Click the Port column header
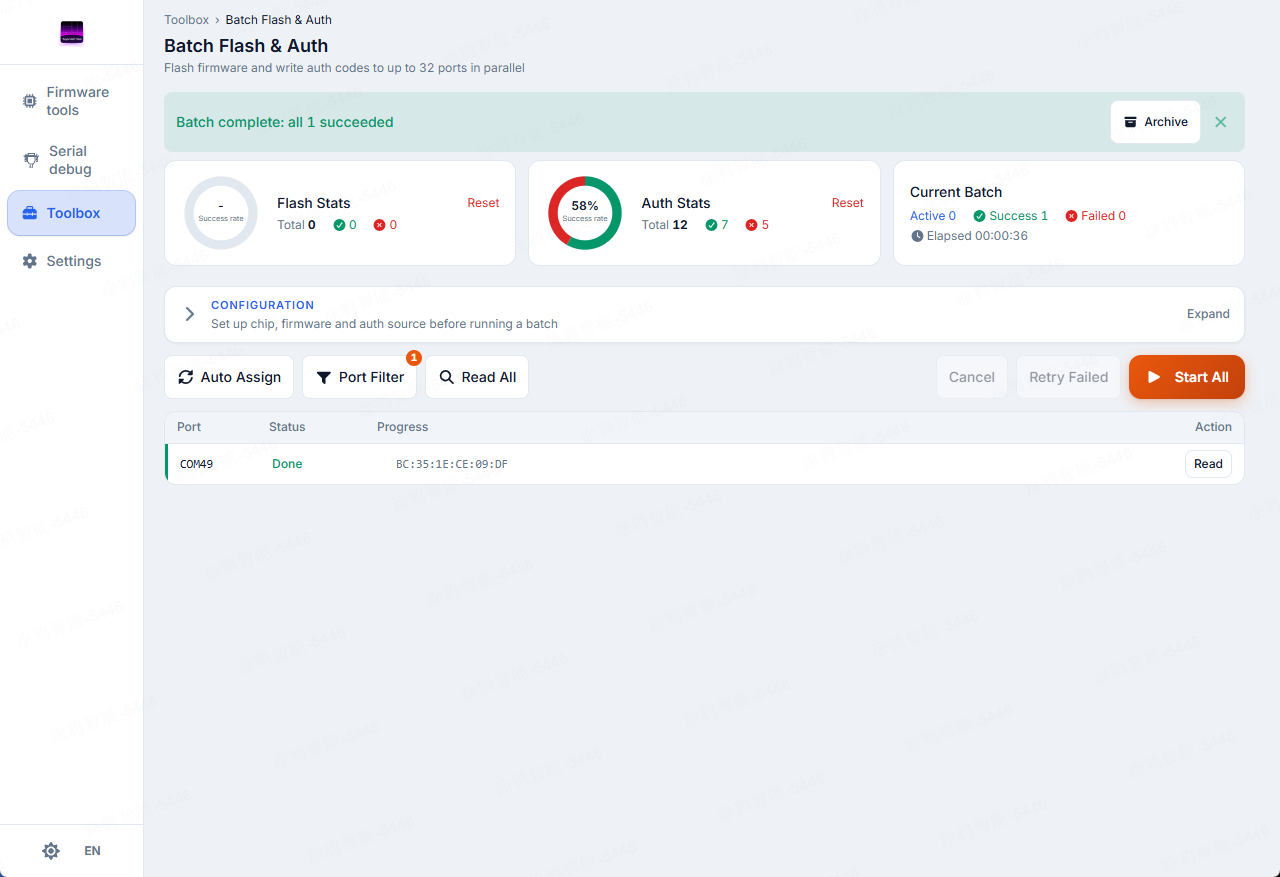The width and height of the screenshot is (1280, 877). (x=189, y=427)
